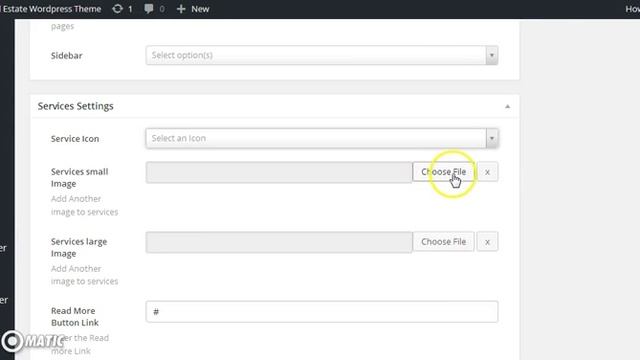
Task: Choose file for Services small image
Action: coord(443,172)
